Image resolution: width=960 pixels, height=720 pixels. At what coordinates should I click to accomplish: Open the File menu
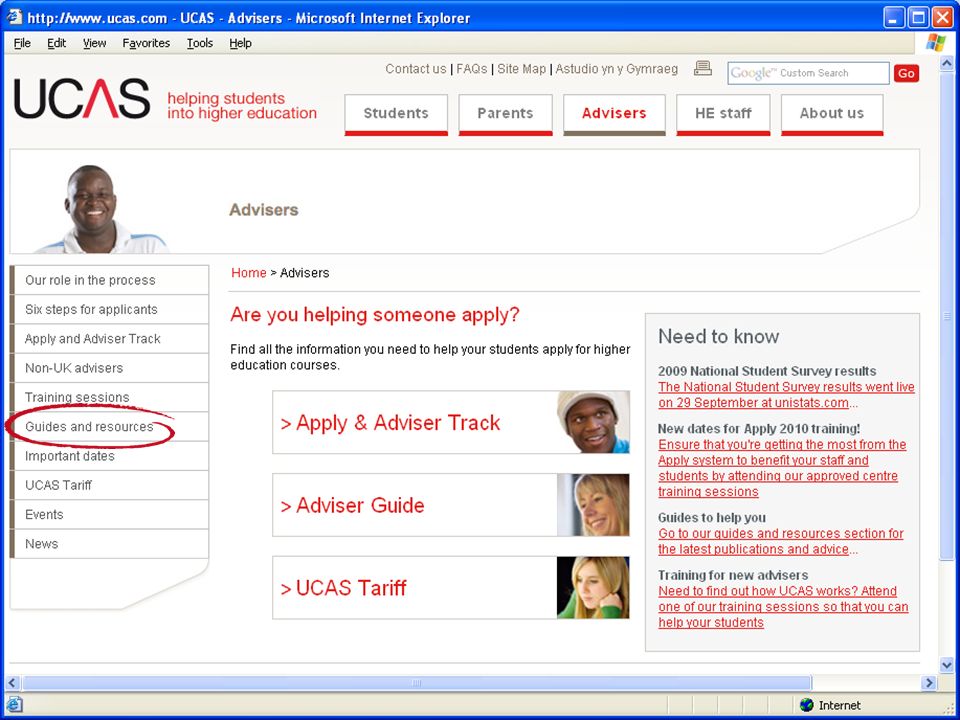pyautogui.click(x=22, y=43)
